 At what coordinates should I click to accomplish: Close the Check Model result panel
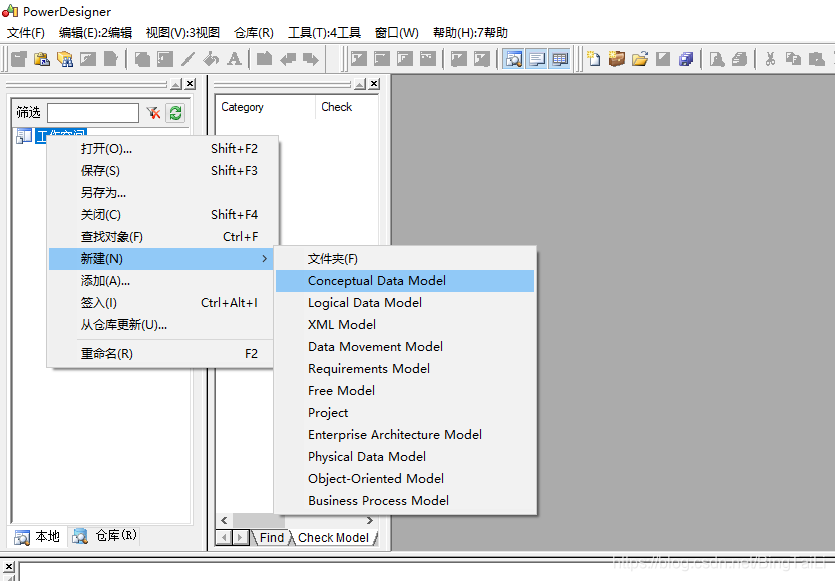pyautogui.click(x=374, y=84)
